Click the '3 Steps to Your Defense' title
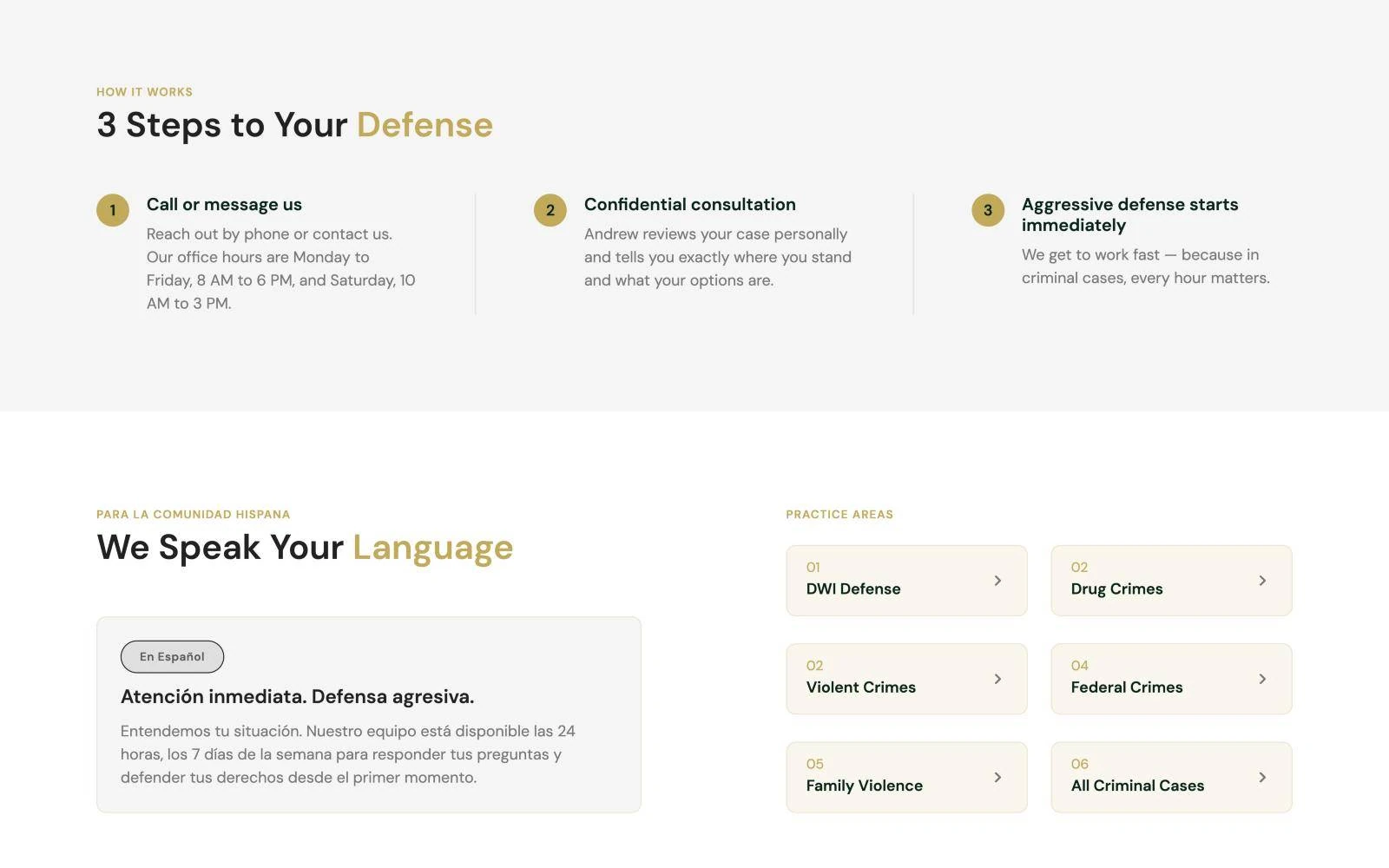 click(x=295, y=125)
